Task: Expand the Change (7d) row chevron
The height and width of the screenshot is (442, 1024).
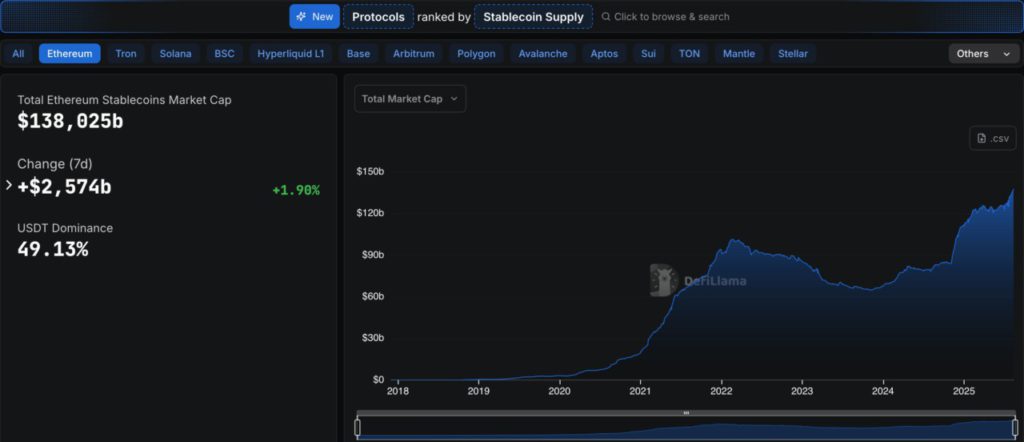Action: (9, 185)
